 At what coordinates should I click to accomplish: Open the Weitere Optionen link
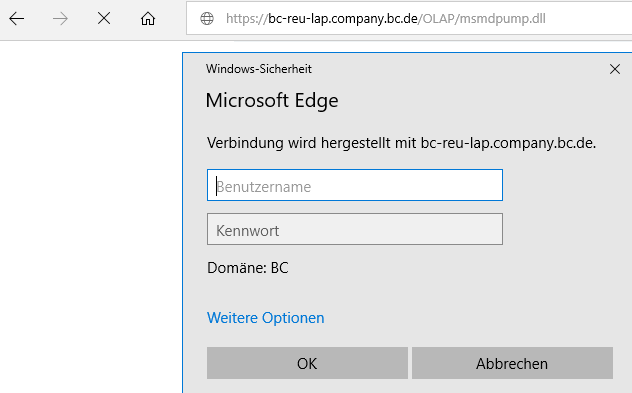[x=266, y=318]
